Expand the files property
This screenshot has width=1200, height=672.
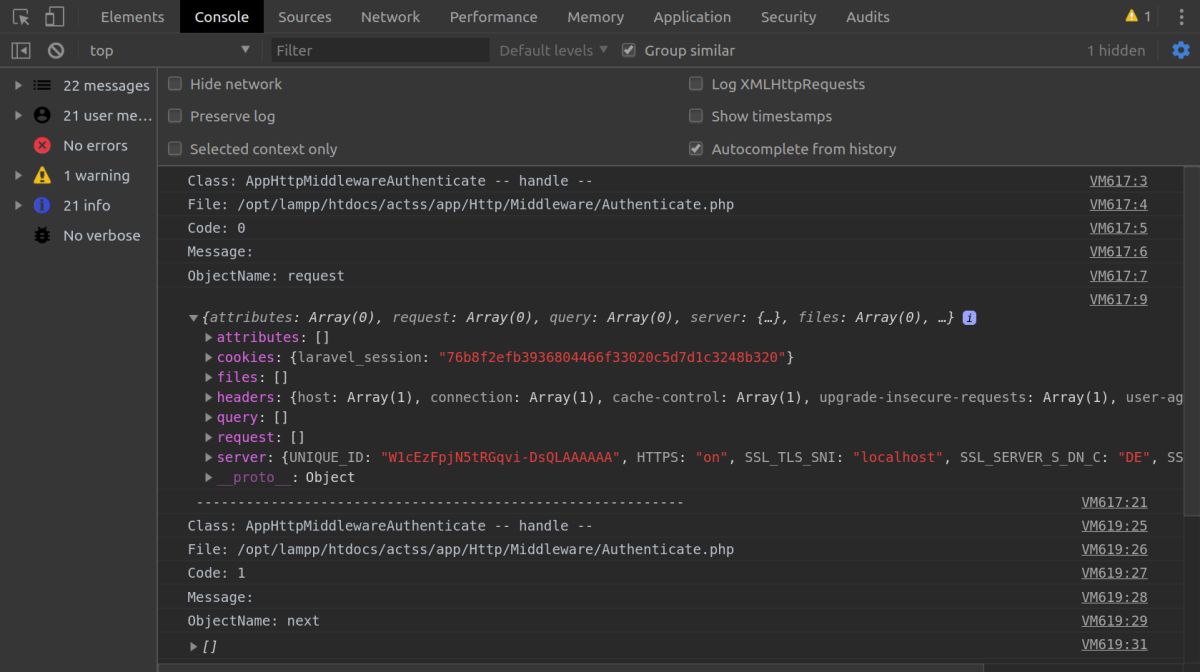[x=209, y=377]
